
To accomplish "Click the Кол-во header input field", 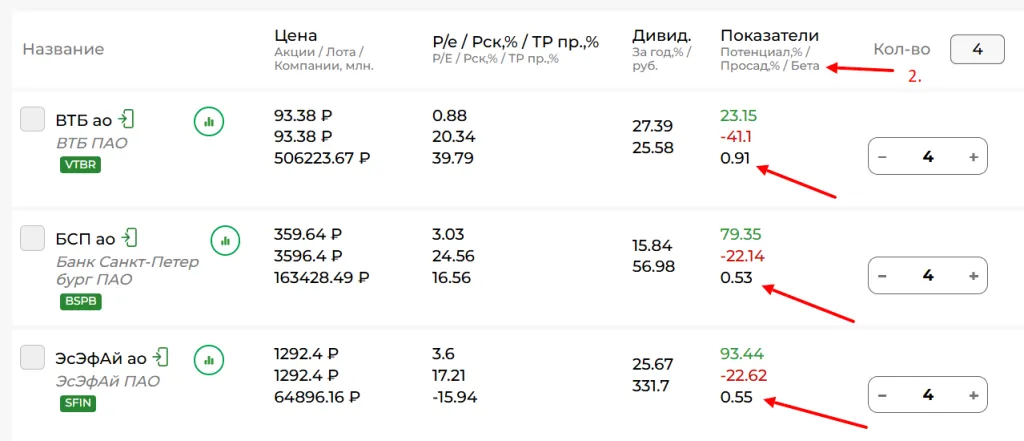I will coord(976,48).
